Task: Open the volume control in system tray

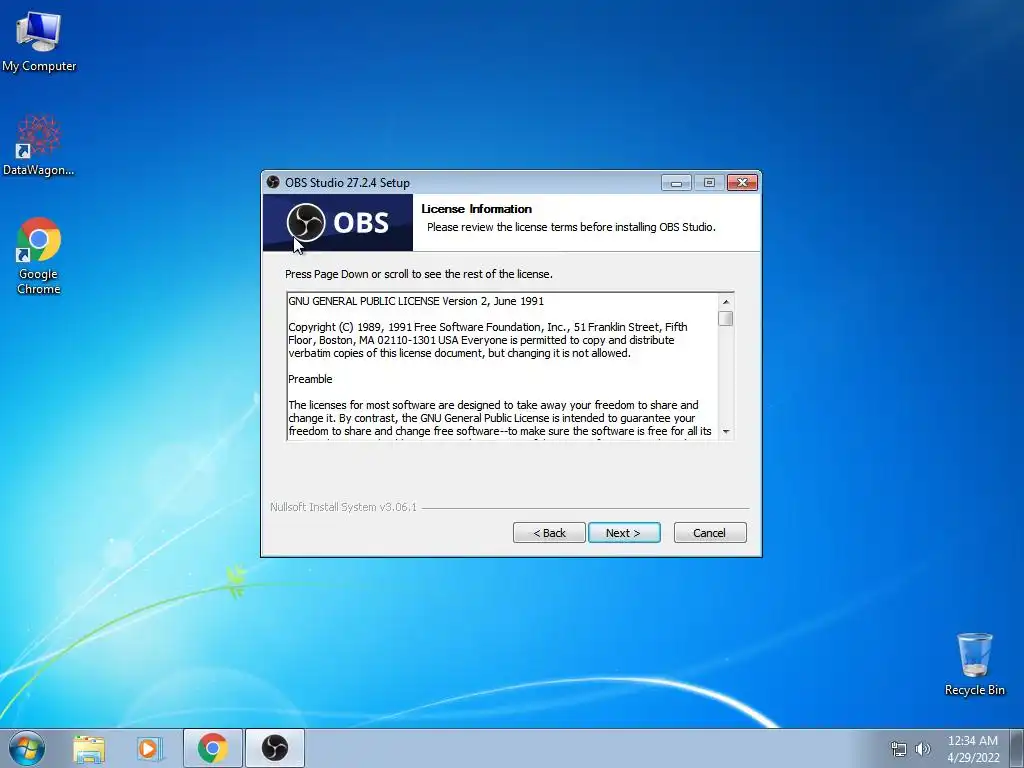Action: pos(923,749)
